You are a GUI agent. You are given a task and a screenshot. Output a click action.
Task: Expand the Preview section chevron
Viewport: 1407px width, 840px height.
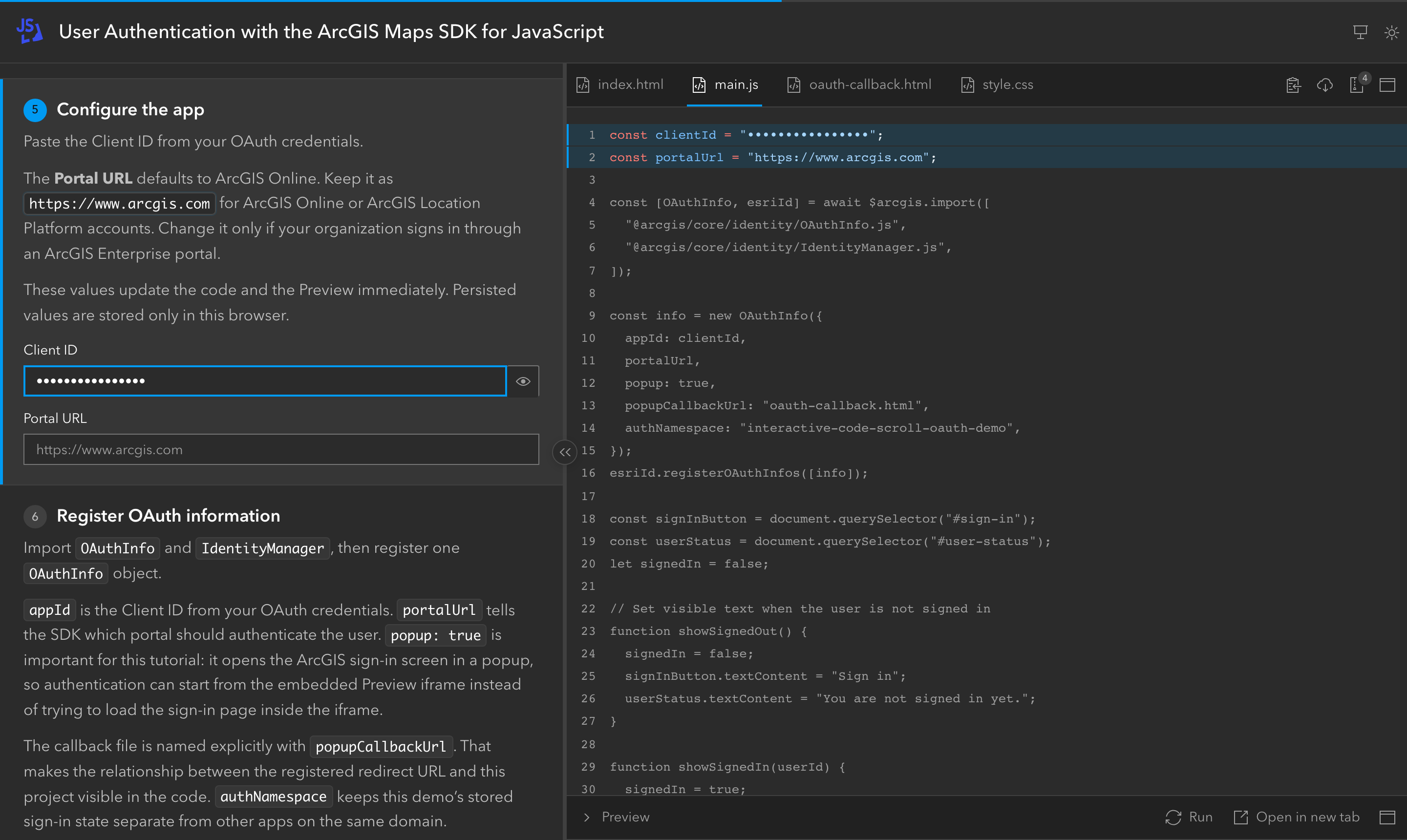[x=587, y=817]
